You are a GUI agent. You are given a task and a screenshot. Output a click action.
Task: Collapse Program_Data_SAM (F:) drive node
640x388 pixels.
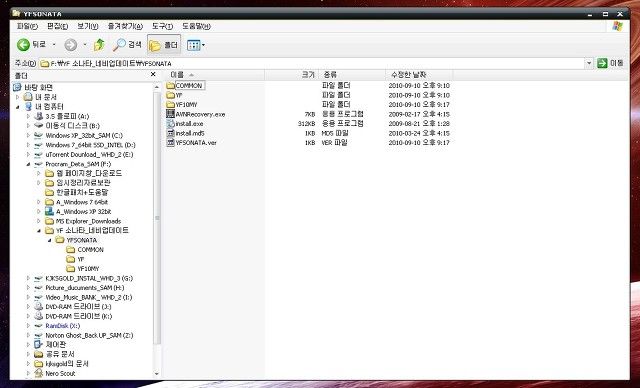28,164
